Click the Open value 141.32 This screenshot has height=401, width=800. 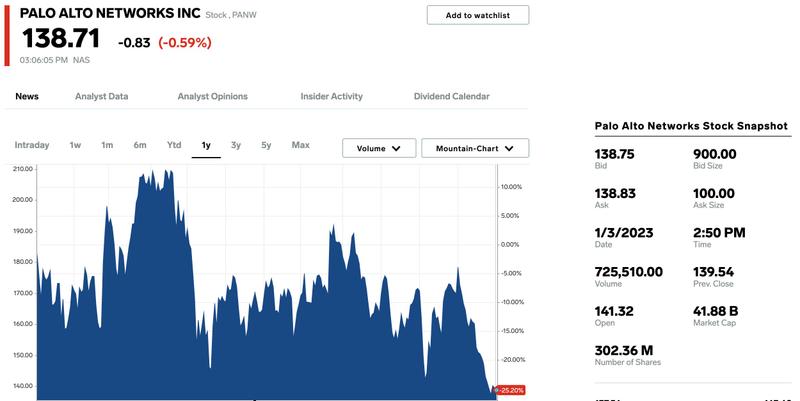(x=614, y=311)
